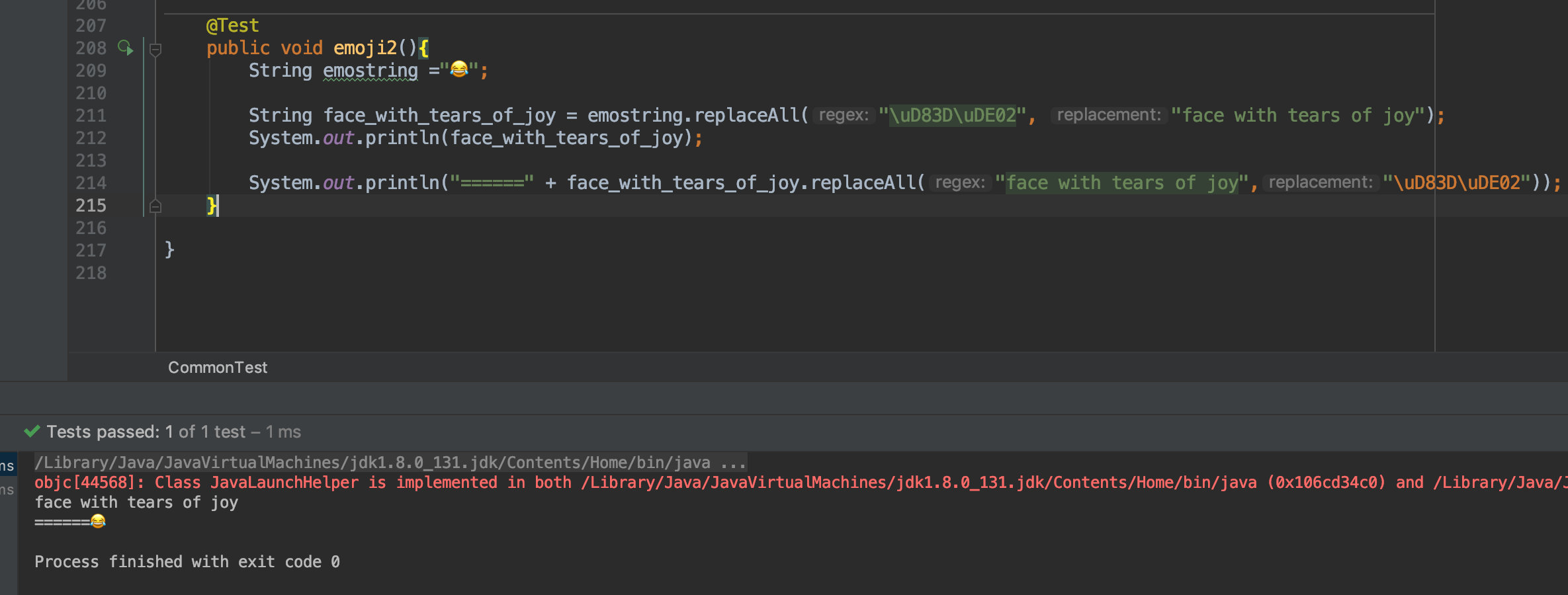
Task: Click line number 218 in gutter
Action: coord(91,273)
